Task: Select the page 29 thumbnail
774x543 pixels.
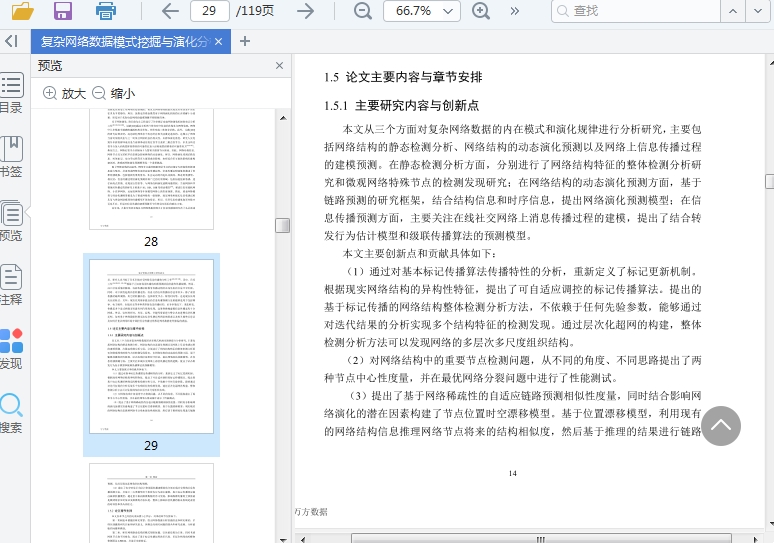Action: pyautogui.click(x=152, y=347)
